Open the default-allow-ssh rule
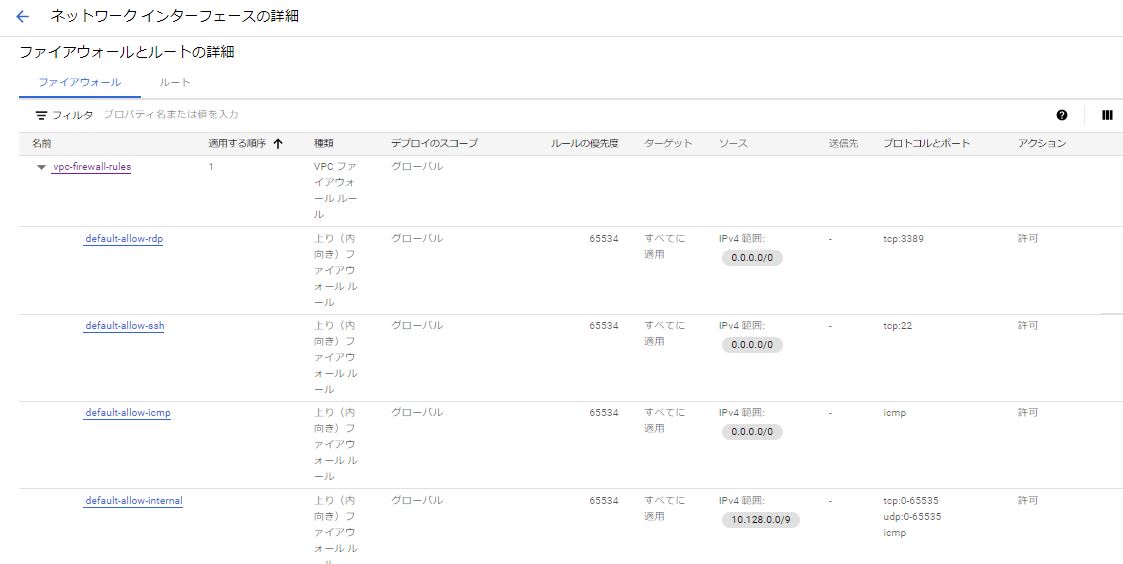 coord(124,326)
